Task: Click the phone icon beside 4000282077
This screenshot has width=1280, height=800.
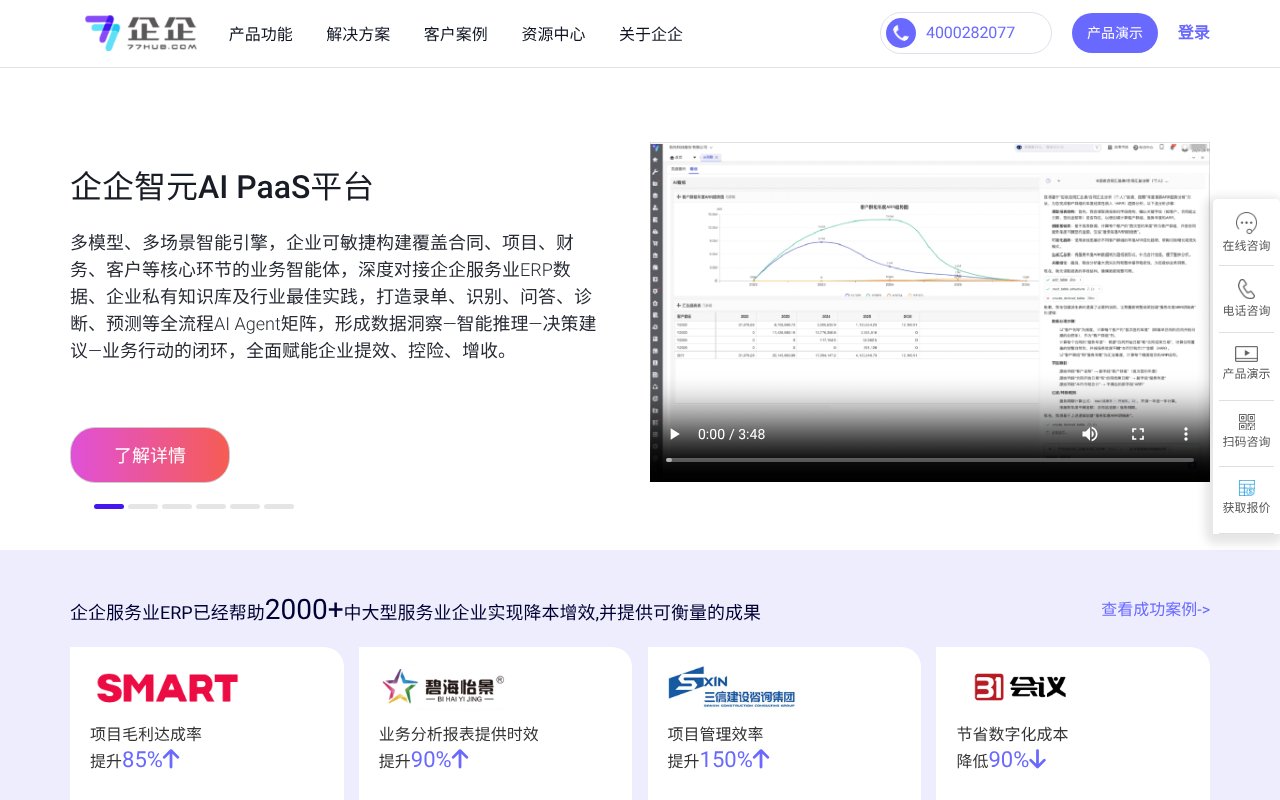Action: pyautogui.click(x=900, y=32)
